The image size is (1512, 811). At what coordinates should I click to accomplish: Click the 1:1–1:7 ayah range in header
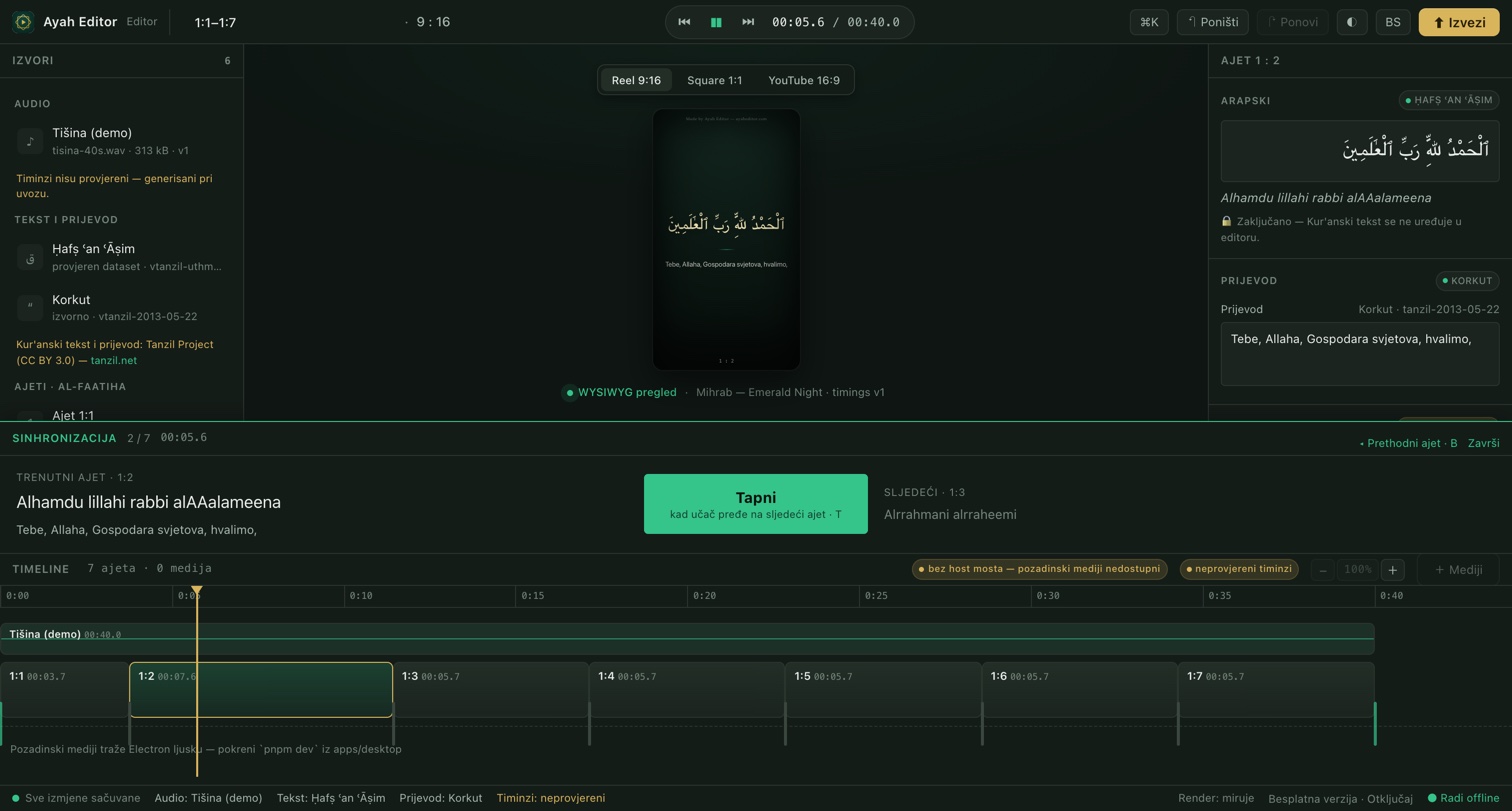(x=216, y=22)
